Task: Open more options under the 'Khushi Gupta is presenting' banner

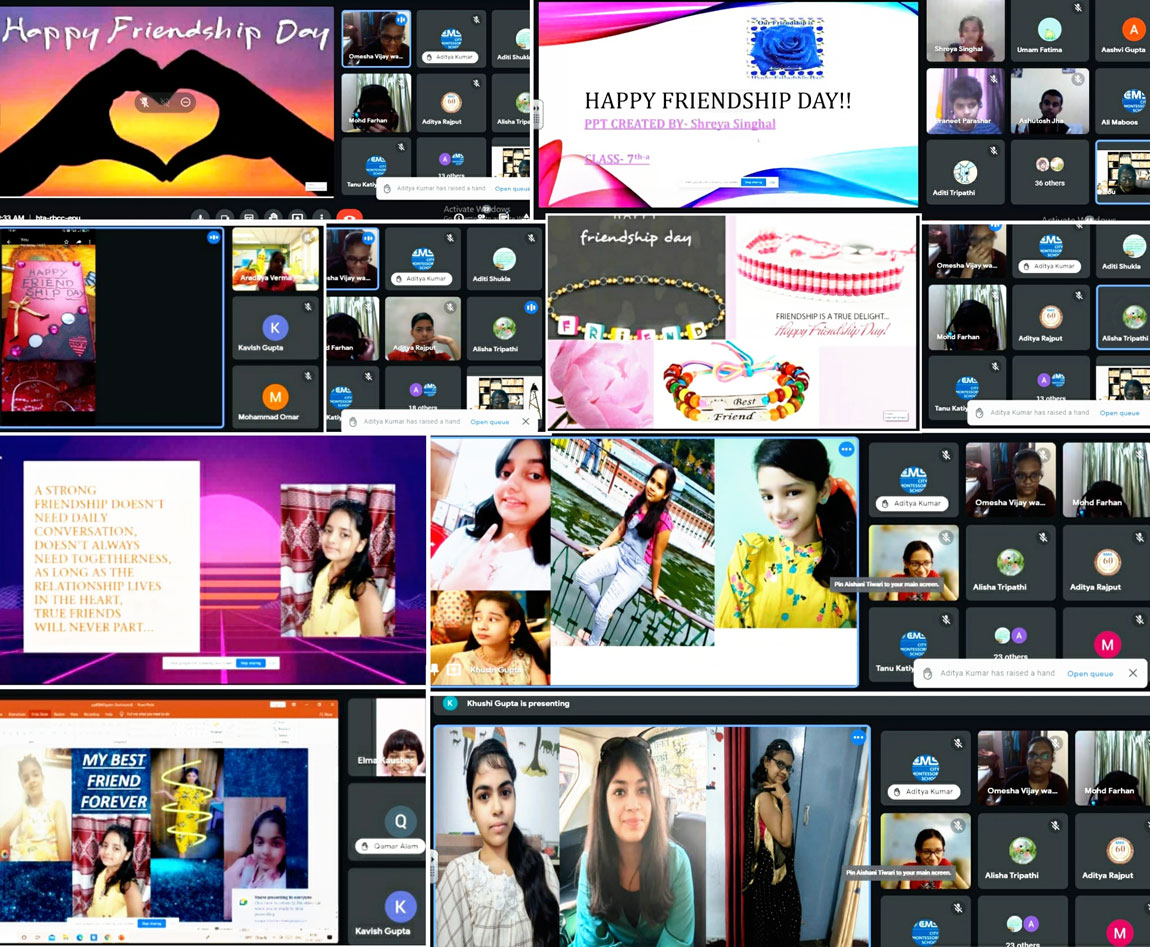Action: click(857, 737)
